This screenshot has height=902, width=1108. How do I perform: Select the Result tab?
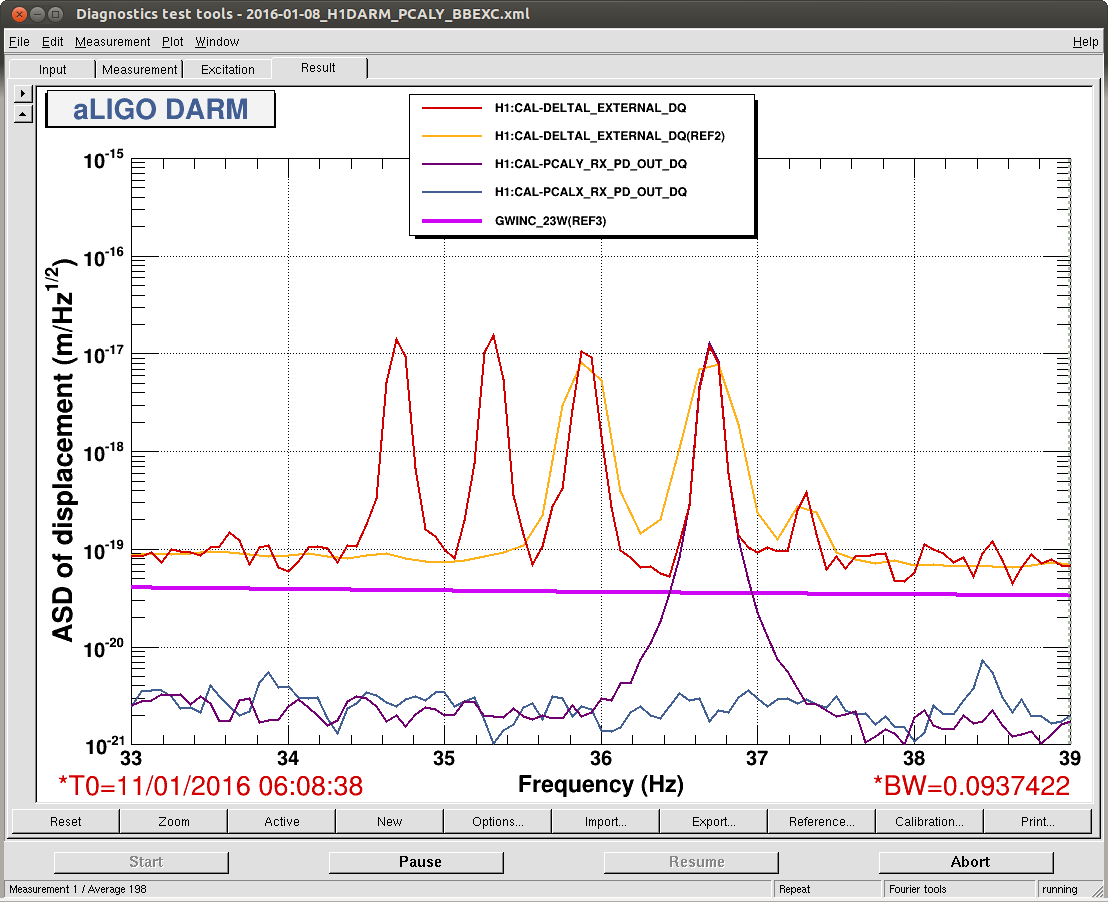pyautogui.click(x=319, y=68)
